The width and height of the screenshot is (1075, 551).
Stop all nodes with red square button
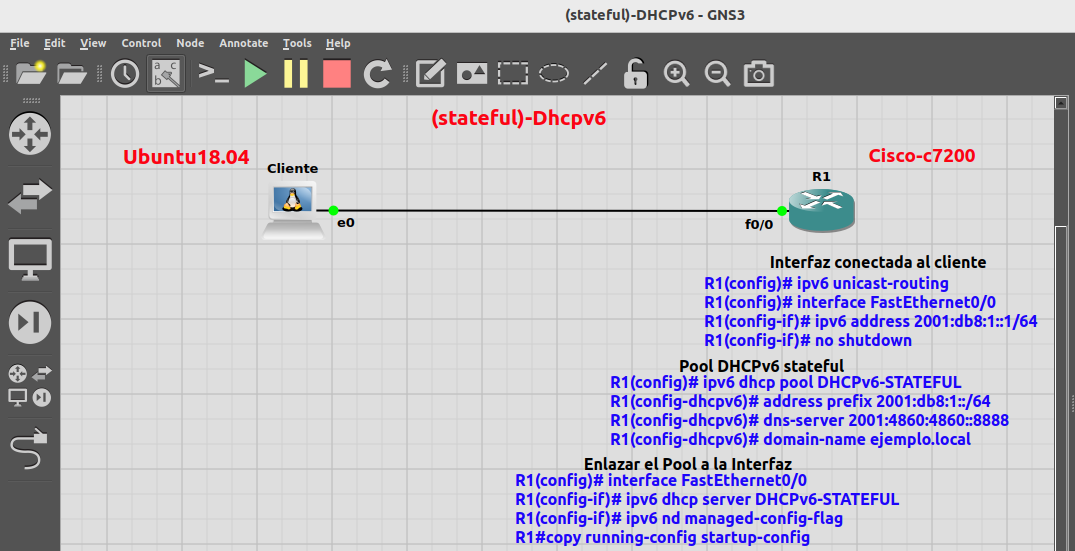point(337,73)
